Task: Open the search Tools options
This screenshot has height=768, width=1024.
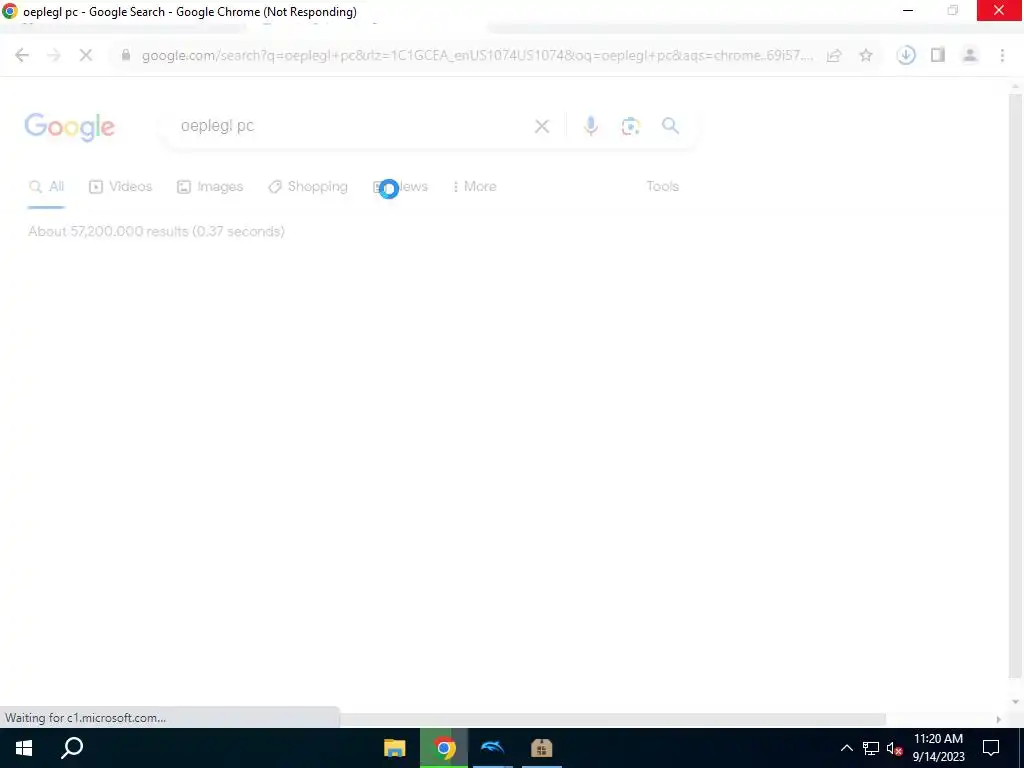Action: coord(662,186)
